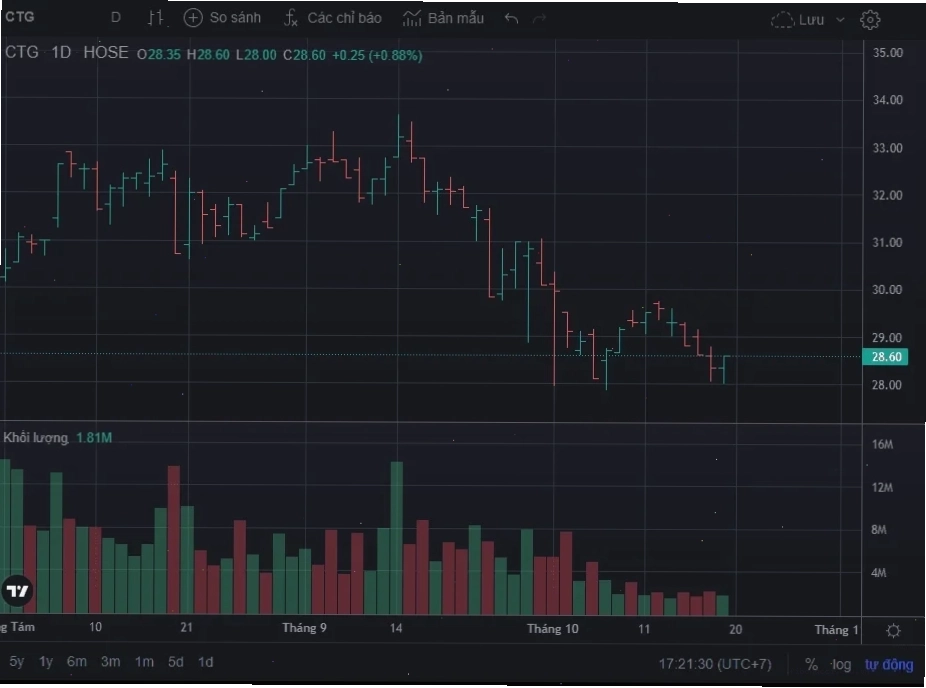Click the CTG symbol search field

(x=20, y=17)
